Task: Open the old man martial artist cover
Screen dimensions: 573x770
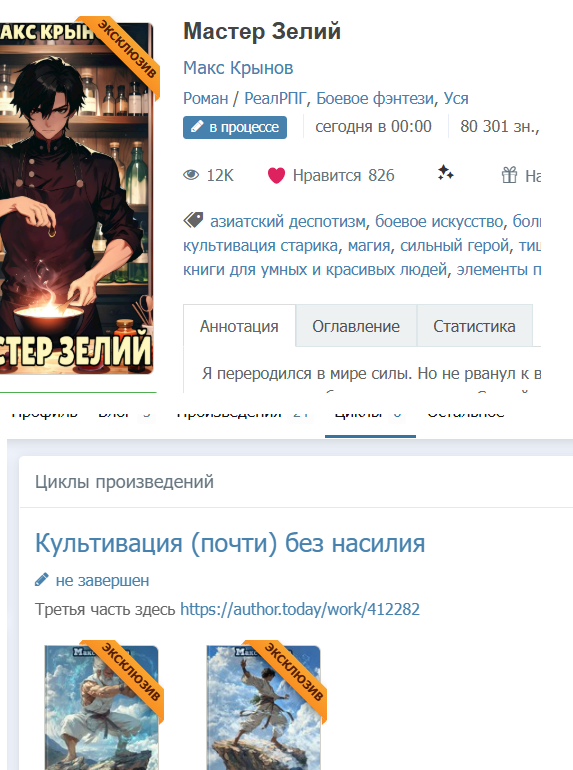Action: (x=102, y=708)
